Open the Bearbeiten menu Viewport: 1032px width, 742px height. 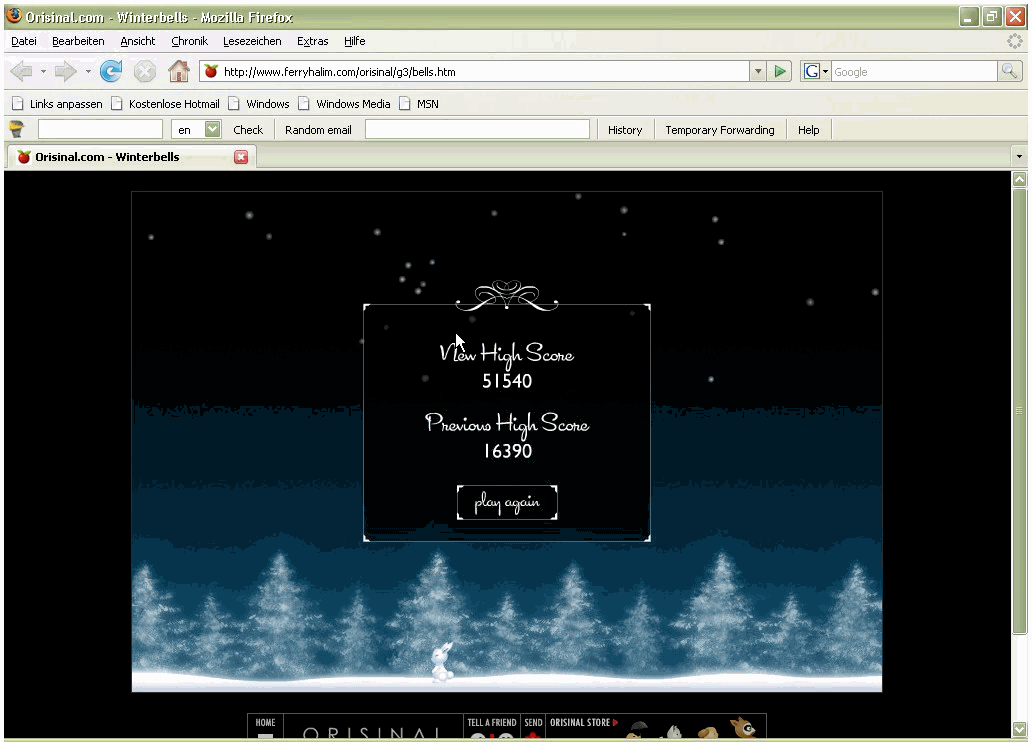click(x=78, y=41)
